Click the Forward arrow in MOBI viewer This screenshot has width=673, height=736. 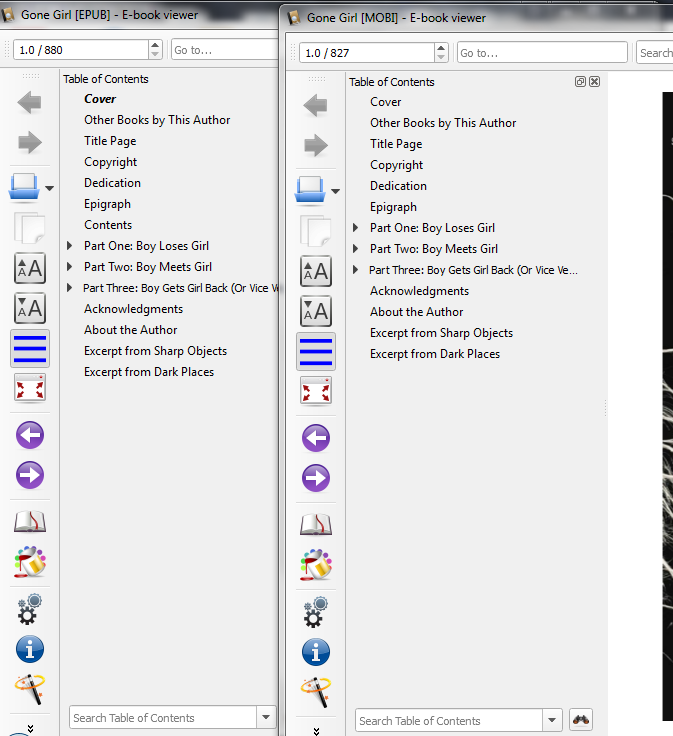(x=315, y=145)
